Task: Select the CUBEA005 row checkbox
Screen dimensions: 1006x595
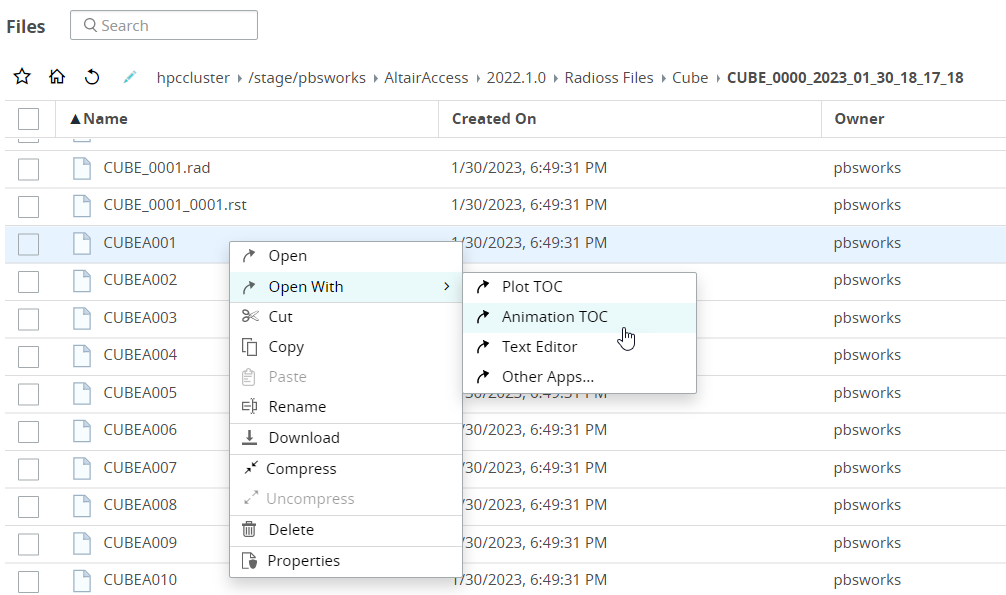Action: [28, 393]
